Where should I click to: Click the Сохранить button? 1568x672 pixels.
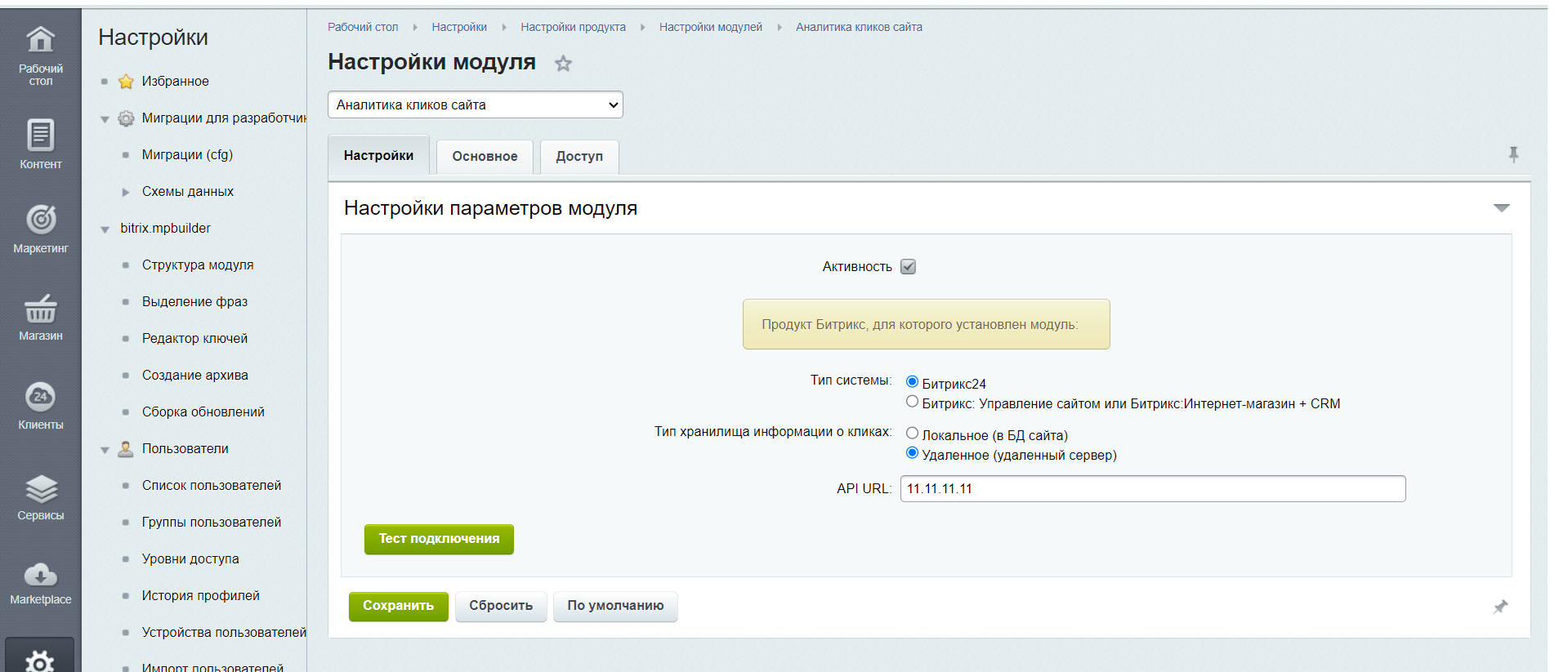[398, 606]
